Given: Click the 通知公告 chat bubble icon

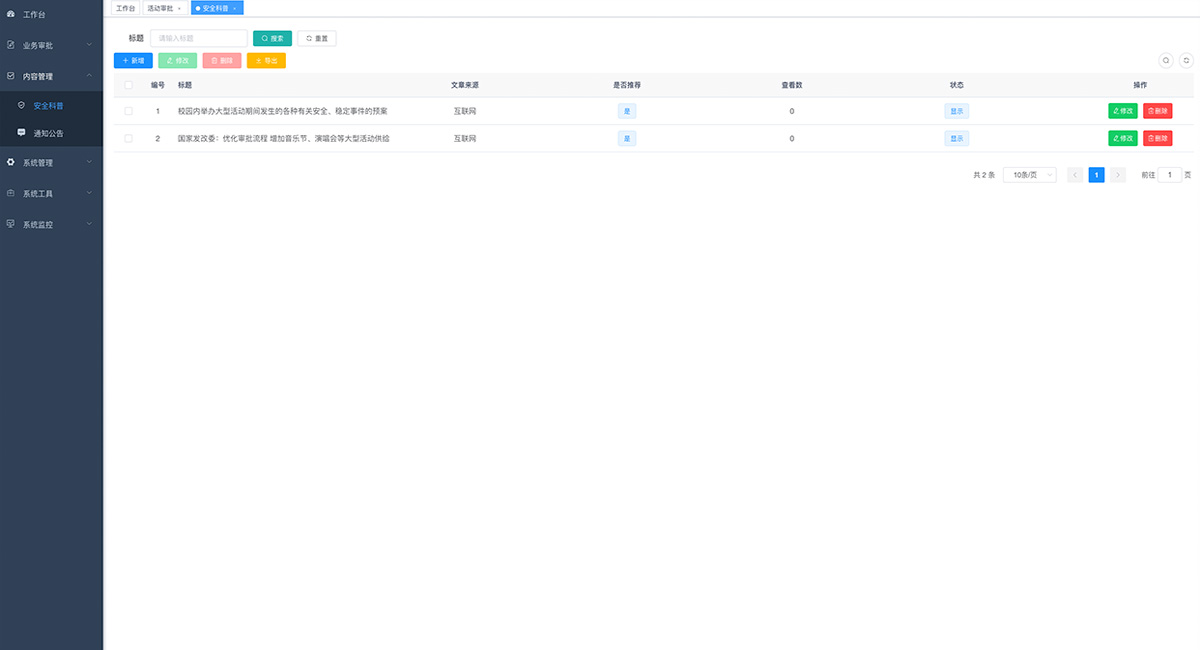Looking at the screenshot, I should 22,132.
